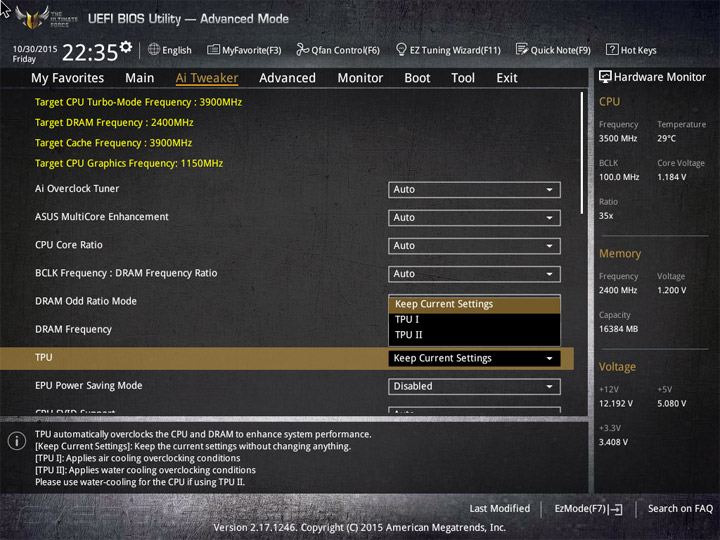Click the EzMode exit arrow icon
The height and width of the screenshot is (540, 720).
click(616, 509)
